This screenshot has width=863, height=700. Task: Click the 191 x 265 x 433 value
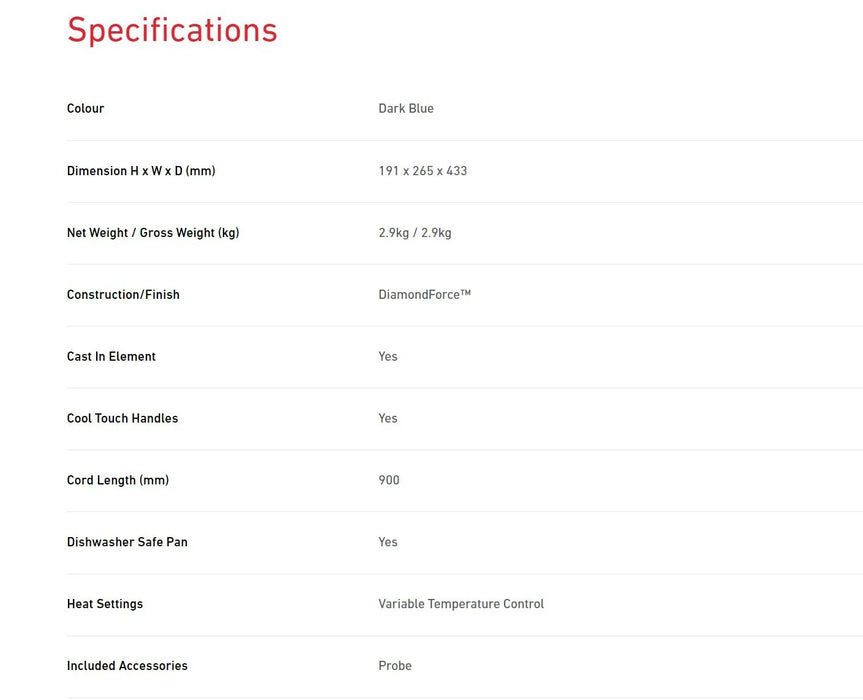pyautogui.click(x=423, y=171)
